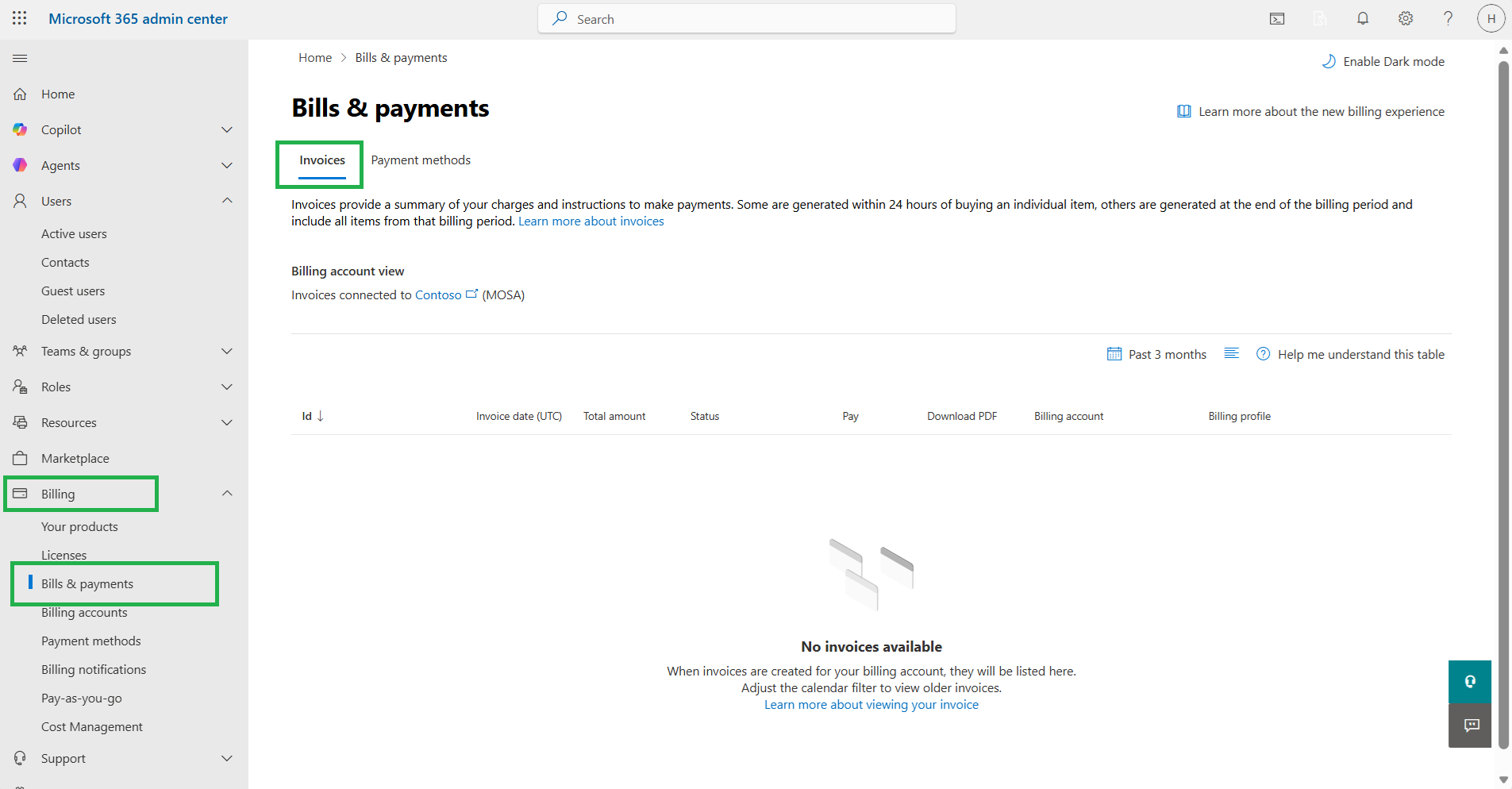This screenshot has width=1512, height=789.
Task: Open Active users in sidebar
Action: (x=74, y=233)
